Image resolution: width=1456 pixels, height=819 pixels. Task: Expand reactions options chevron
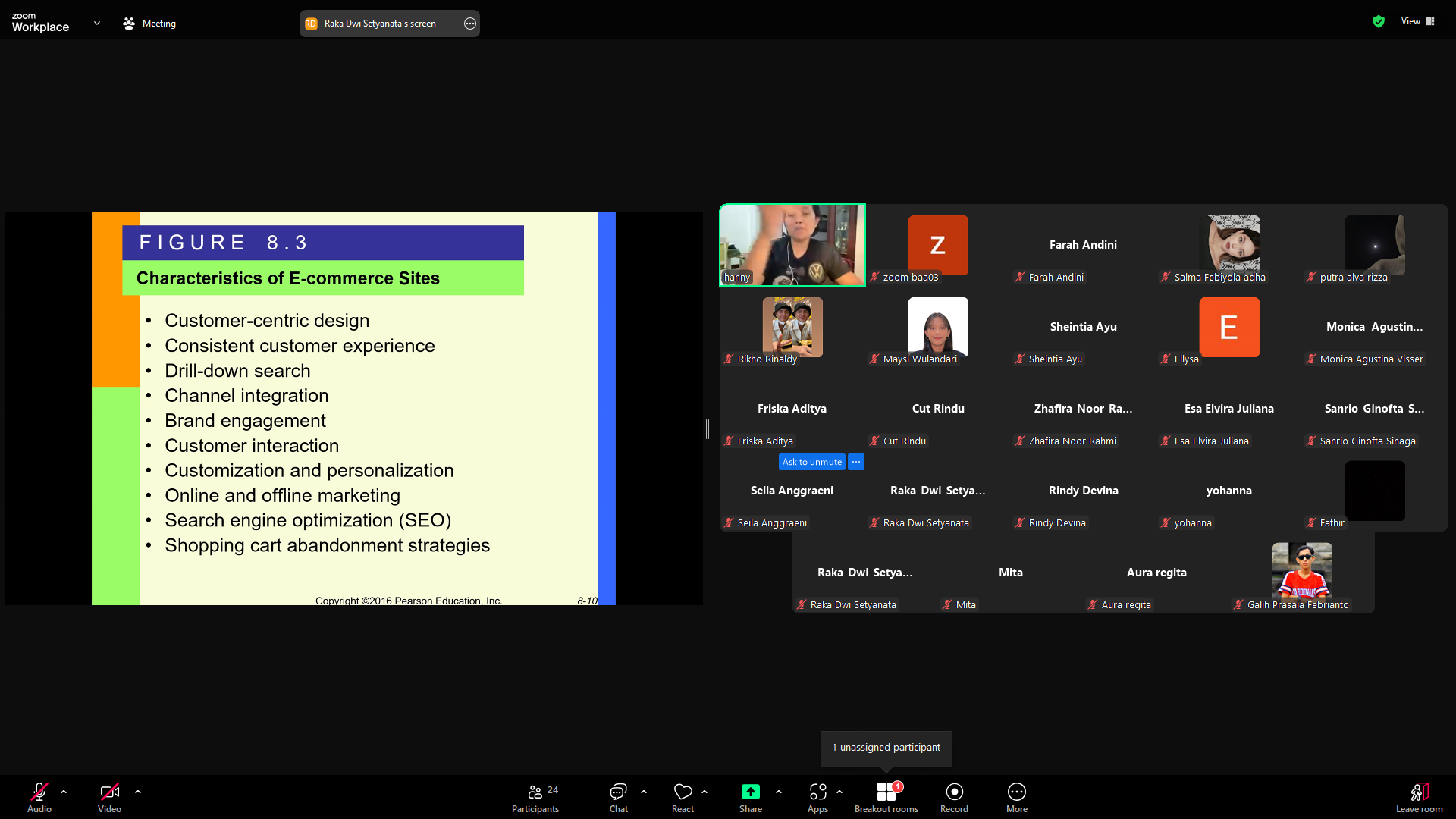point(704,792)
